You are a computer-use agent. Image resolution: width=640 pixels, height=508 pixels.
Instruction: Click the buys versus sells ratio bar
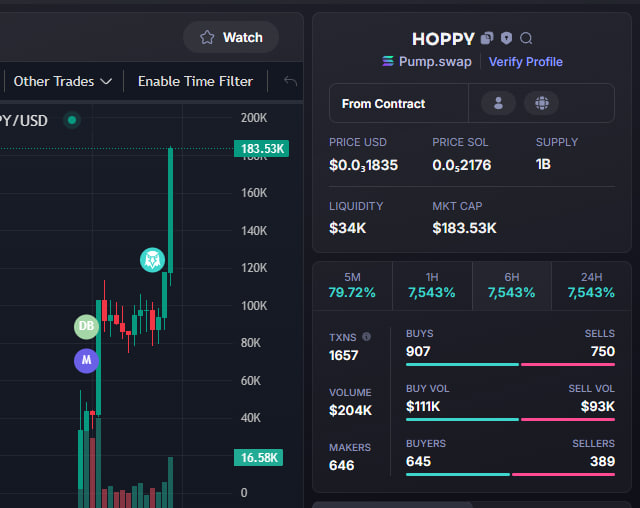(x=510, y=364)
